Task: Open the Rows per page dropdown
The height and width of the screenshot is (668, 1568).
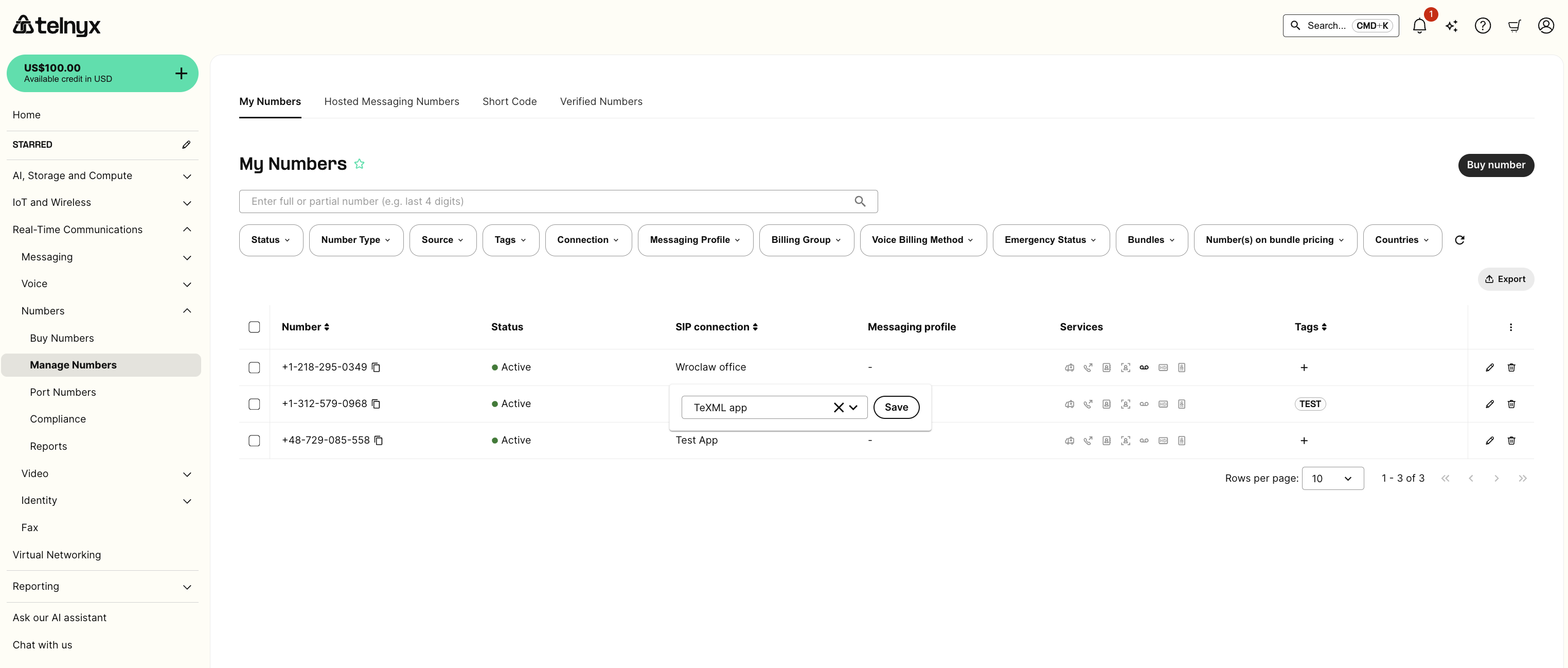Action: [x=1332, y=479]
